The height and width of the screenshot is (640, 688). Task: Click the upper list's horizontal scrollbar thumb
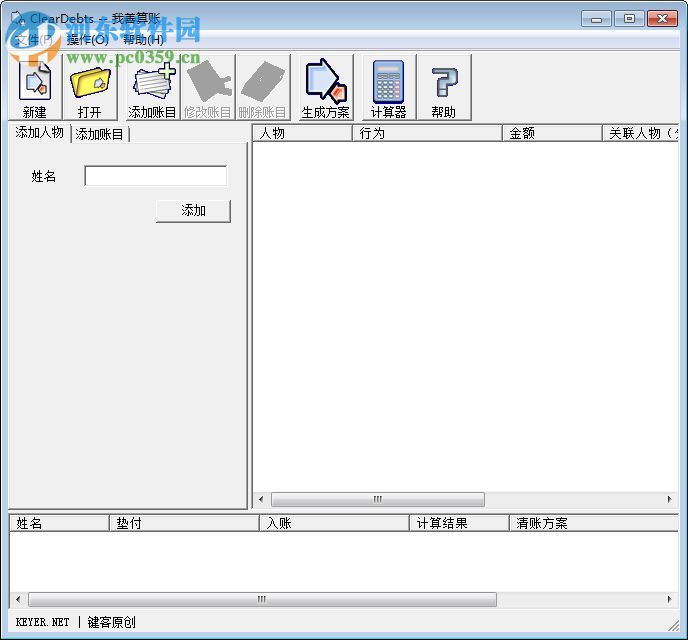(x=378, y=499)
